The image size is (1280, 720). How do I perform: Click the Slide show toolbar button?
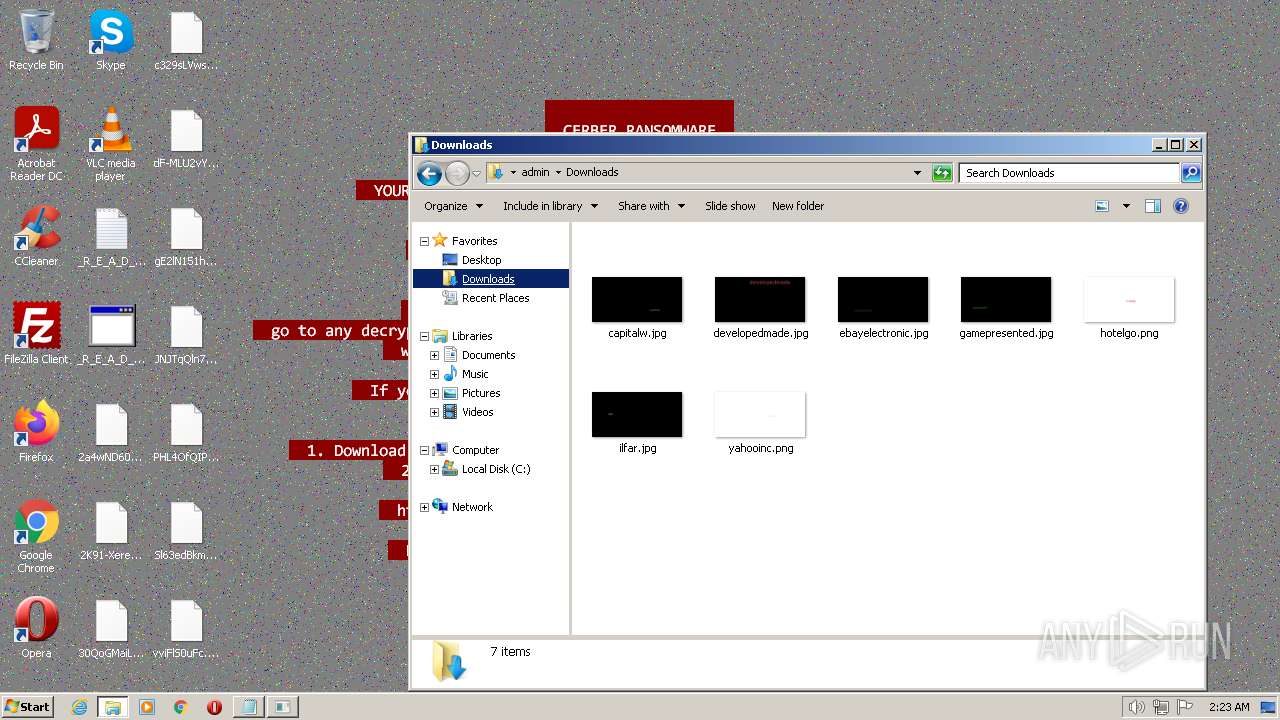pyautogui.click(x=730, y=206)
